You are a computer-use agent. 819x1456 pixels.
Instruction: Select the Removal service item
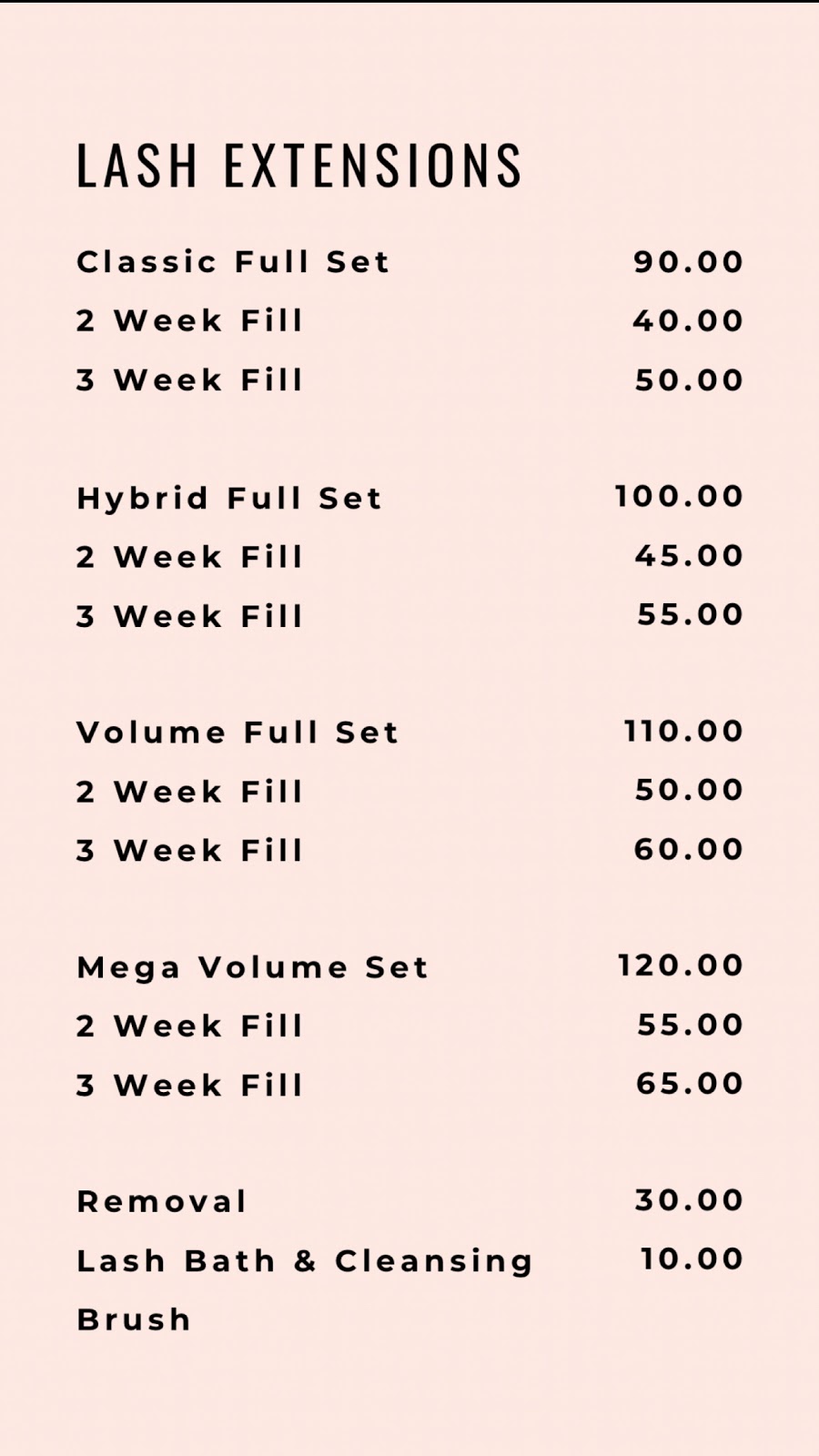pyautogui.click(x=161, y=1202)
